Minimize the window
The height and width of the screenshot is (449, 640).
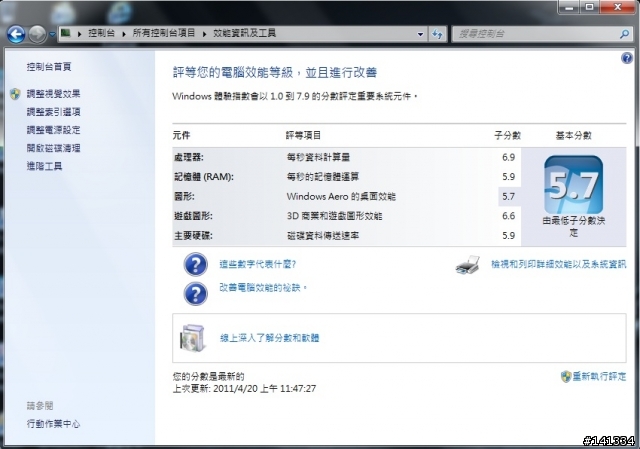coord(569,7)
